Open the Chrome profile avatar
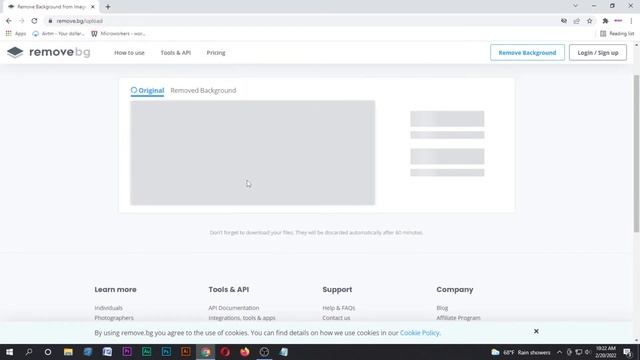The image size is (640, 360). click(x=618, y=21)
